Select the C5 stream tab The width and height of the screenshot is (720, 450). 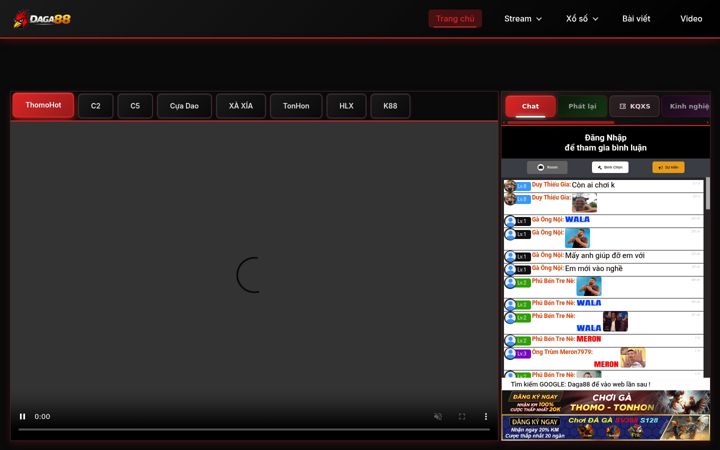(135, 106)
